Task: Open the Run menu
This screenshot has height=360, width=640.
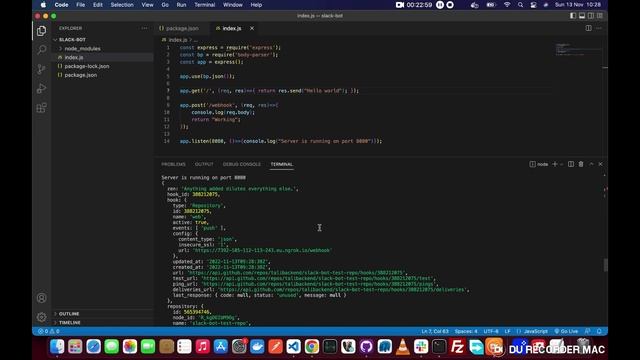Action: click(181, 5)
